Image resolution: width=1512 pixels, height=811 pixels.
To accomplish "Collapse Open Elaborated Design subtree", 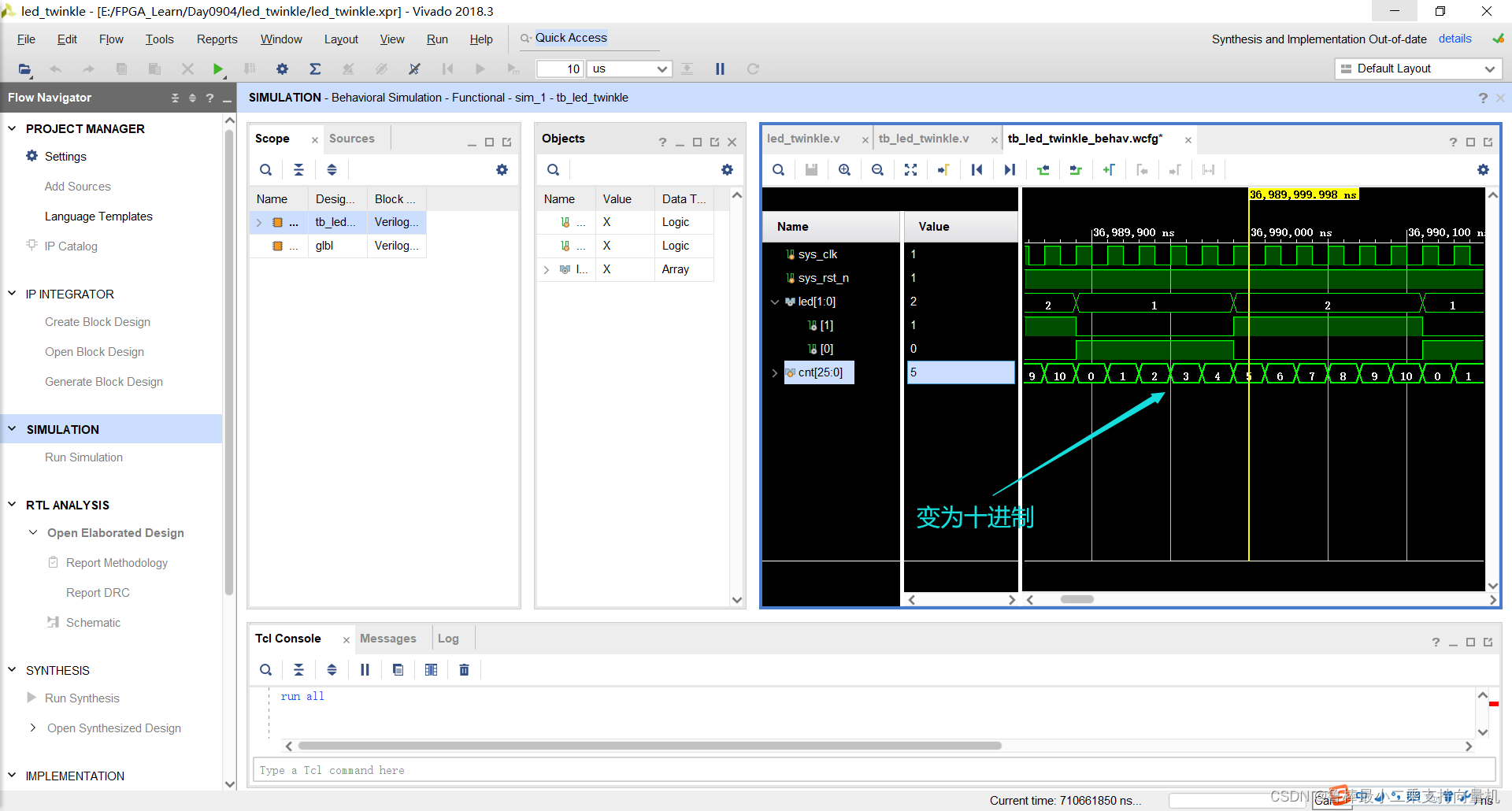I will pyautogui.click(x=33, y=533).
